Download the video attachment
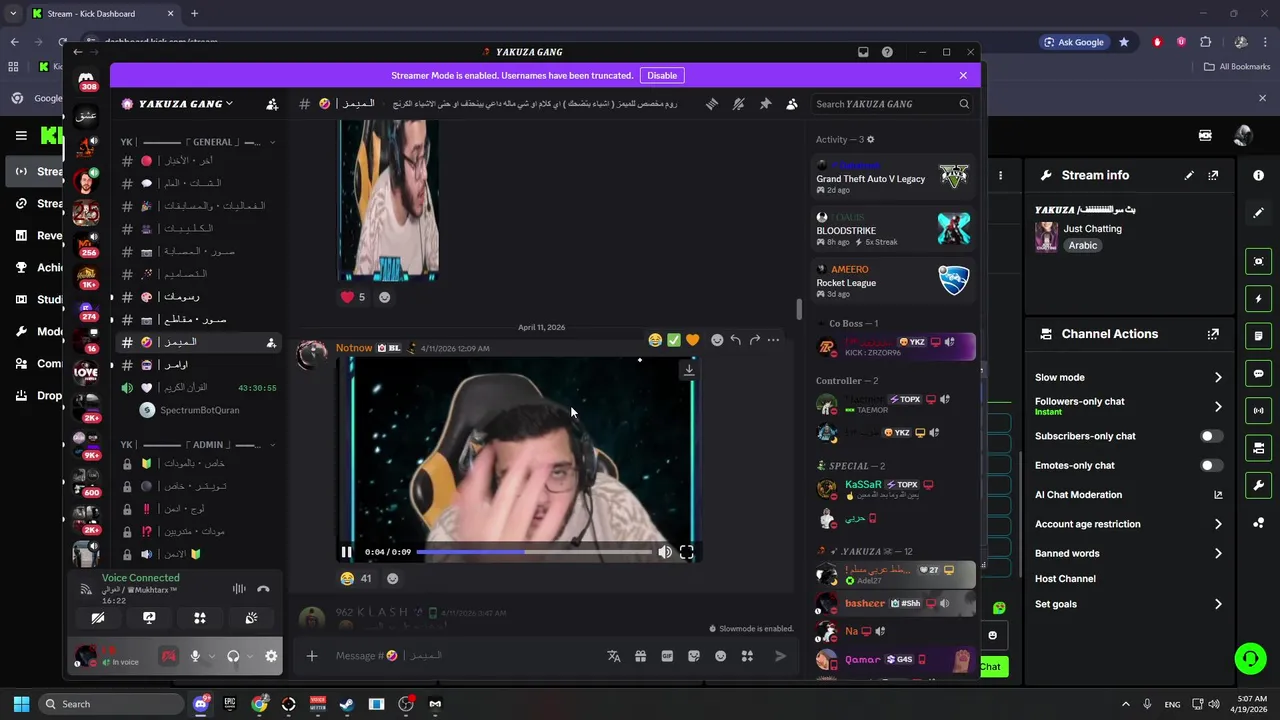The width and height of the screenshot is (1280, 720). pos(688,370)
